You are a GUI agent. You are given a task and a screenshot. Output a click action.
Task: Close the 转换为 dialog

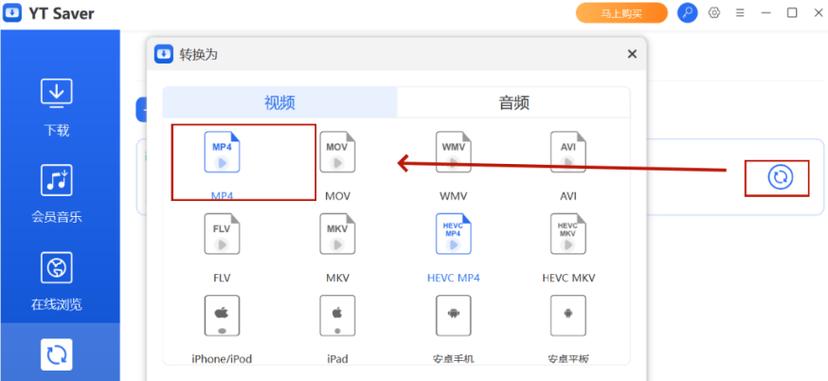[632, 54]
